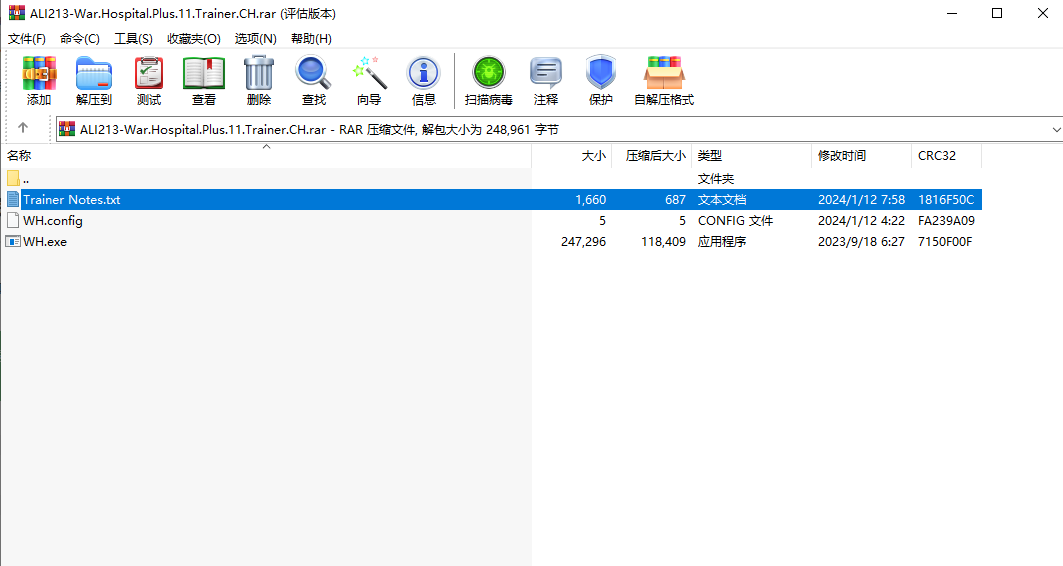Viewport: 1063px width, 566px height.
Task: Launch the 向导 (Wizard) wand icon
Action: (369, 73)
